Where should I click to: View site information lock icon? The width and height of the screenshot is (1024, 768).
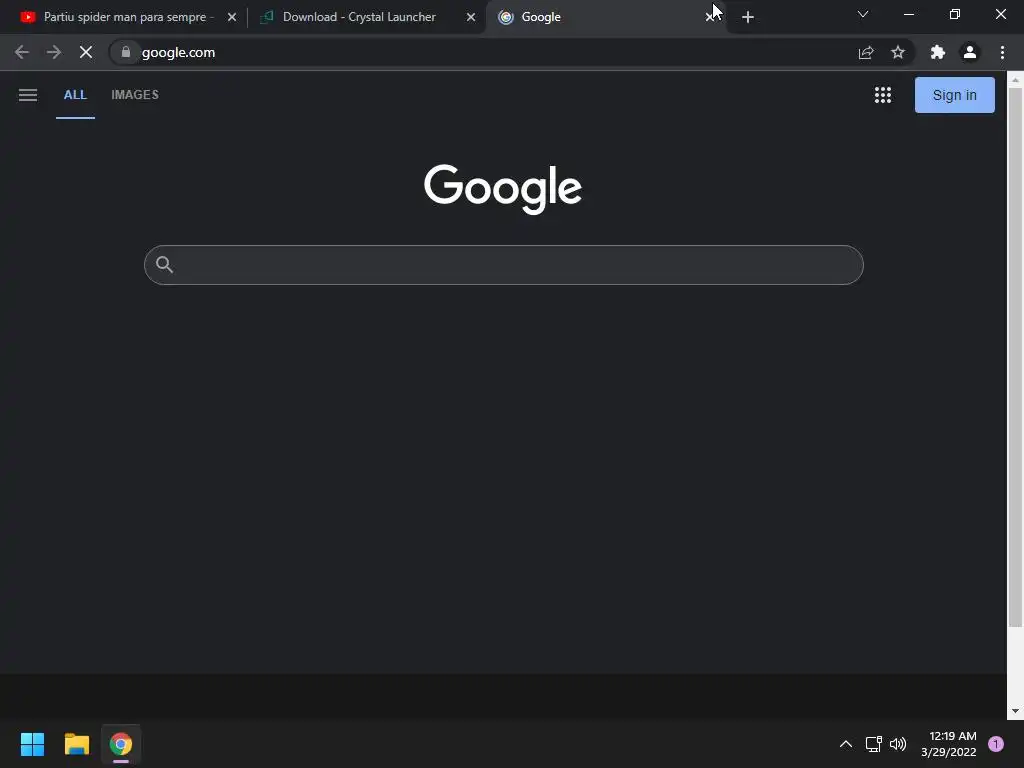[x=125, y=52]
